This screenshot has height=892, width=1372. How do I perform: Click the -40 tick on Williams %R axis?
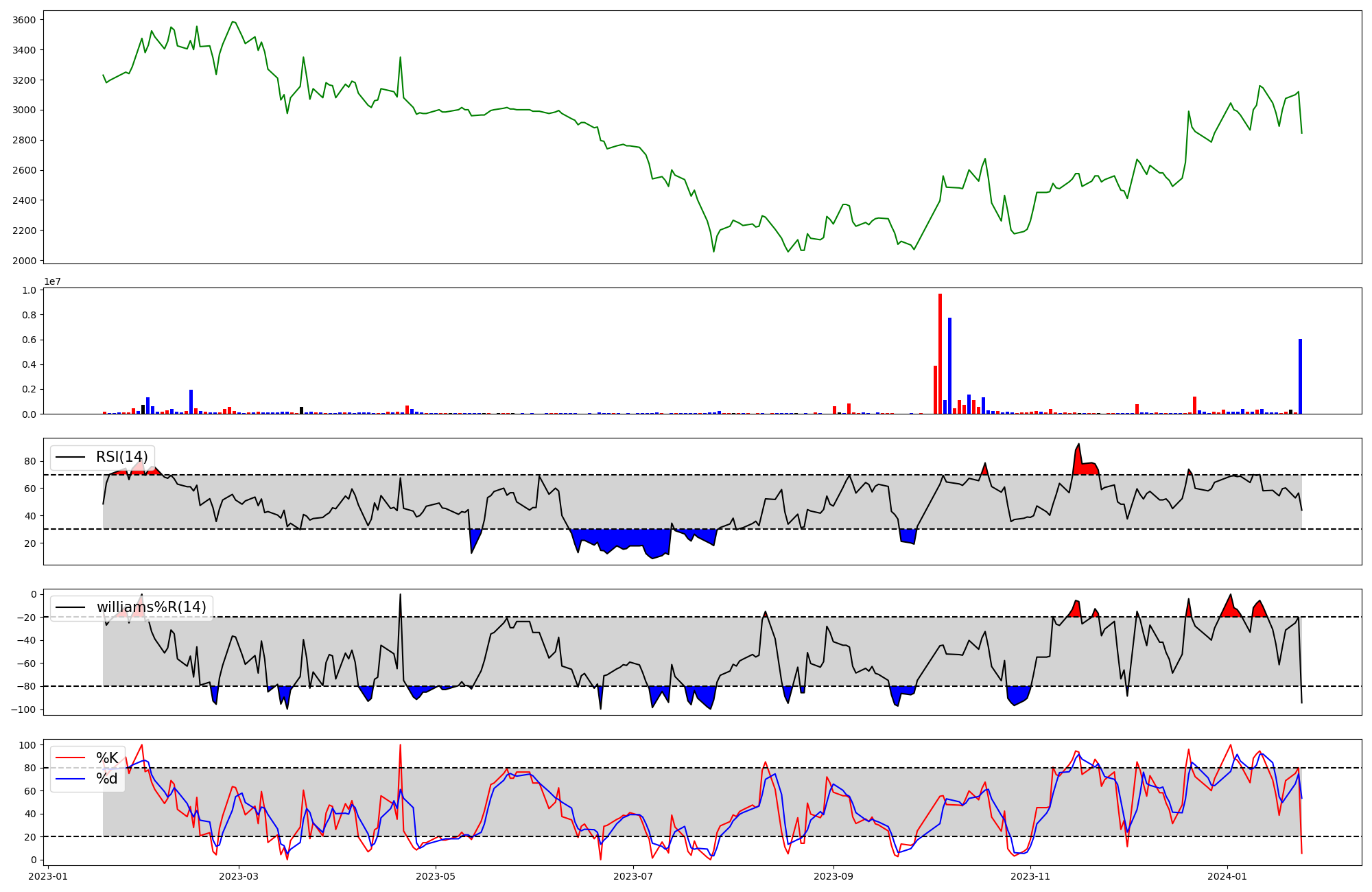tap(26, 640)
